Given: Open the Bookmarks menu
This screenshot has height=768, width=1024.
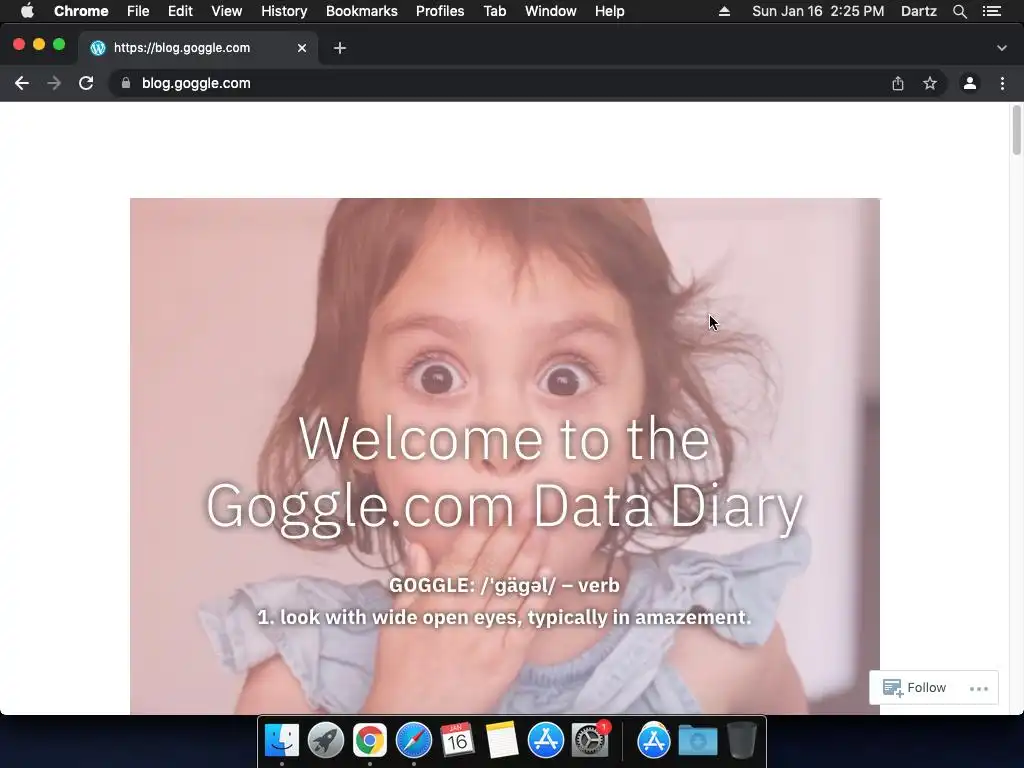Looking at the screenshot, I should (362, 11).
